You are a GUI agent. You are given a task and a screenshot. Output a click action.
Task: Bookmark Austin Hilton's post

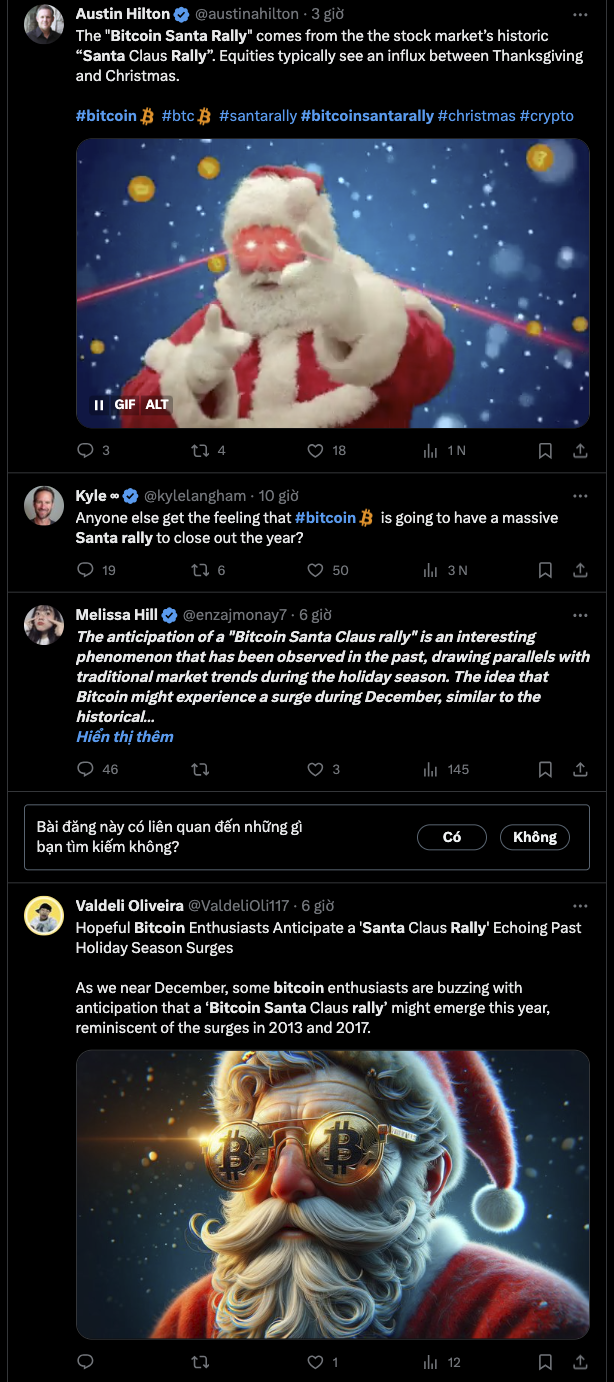(x=545, y=450)
